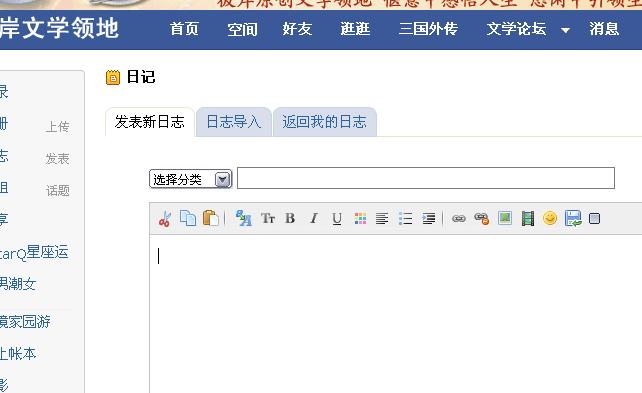This screenshot has height=393, width=642.
Task: Select the 发表新日志 tab
Action: point(149,122)
